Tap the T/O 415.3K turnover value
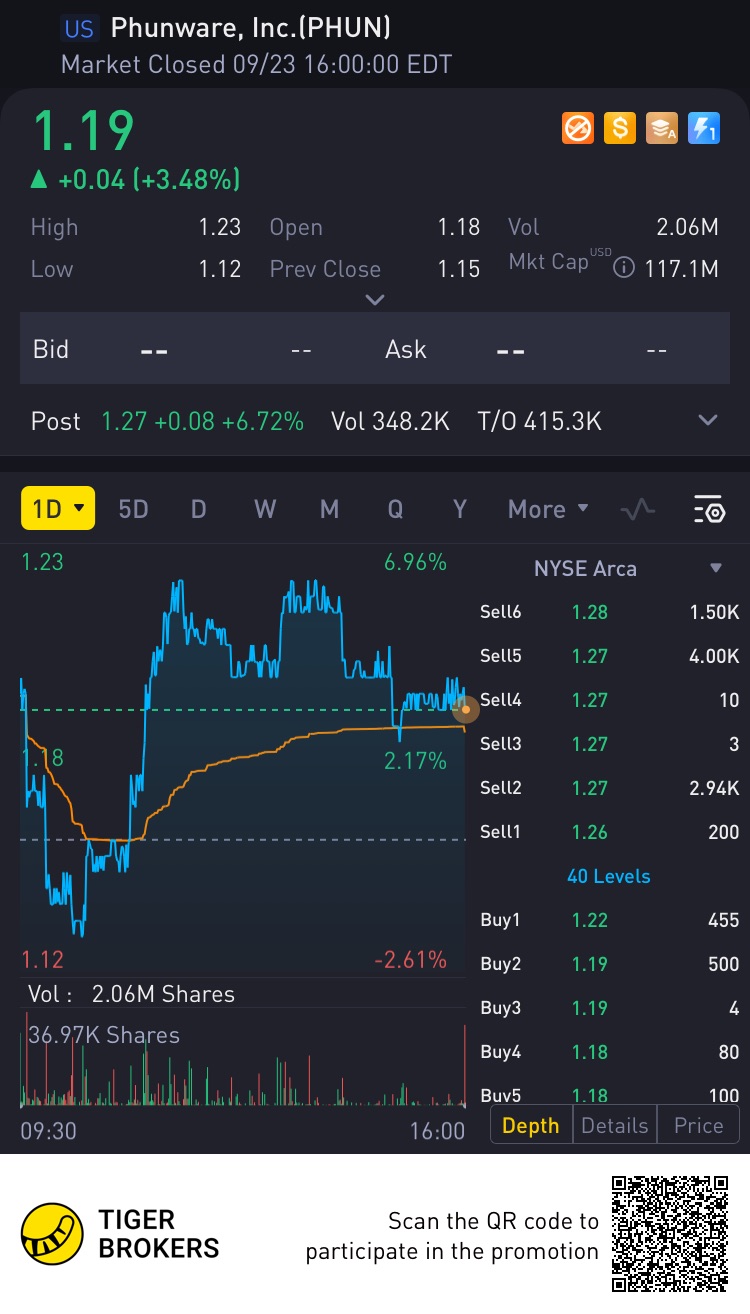Viewport: 750px width, 1314px height. (540, 421)
